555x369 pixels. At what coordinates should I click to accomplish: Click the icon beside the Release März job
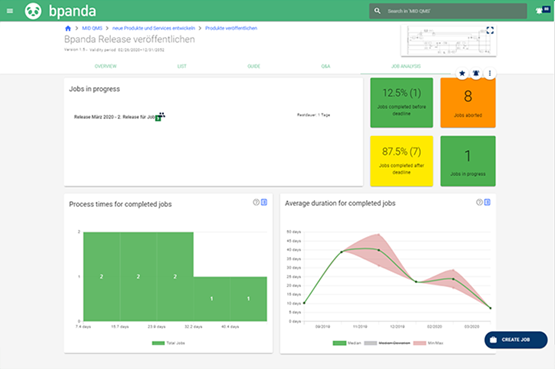160,116
